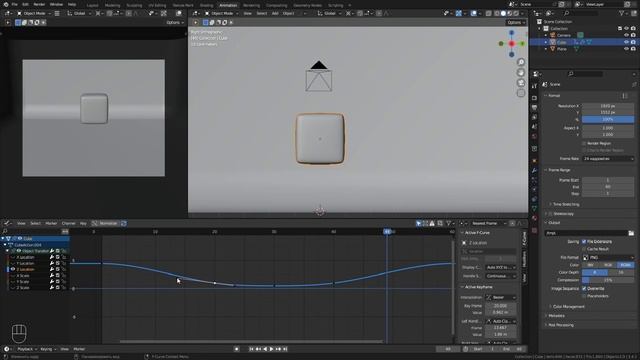The image size is (640, 360).
Task: Click the outliner filter funnel icon
Action: click(x=622, y=13)
